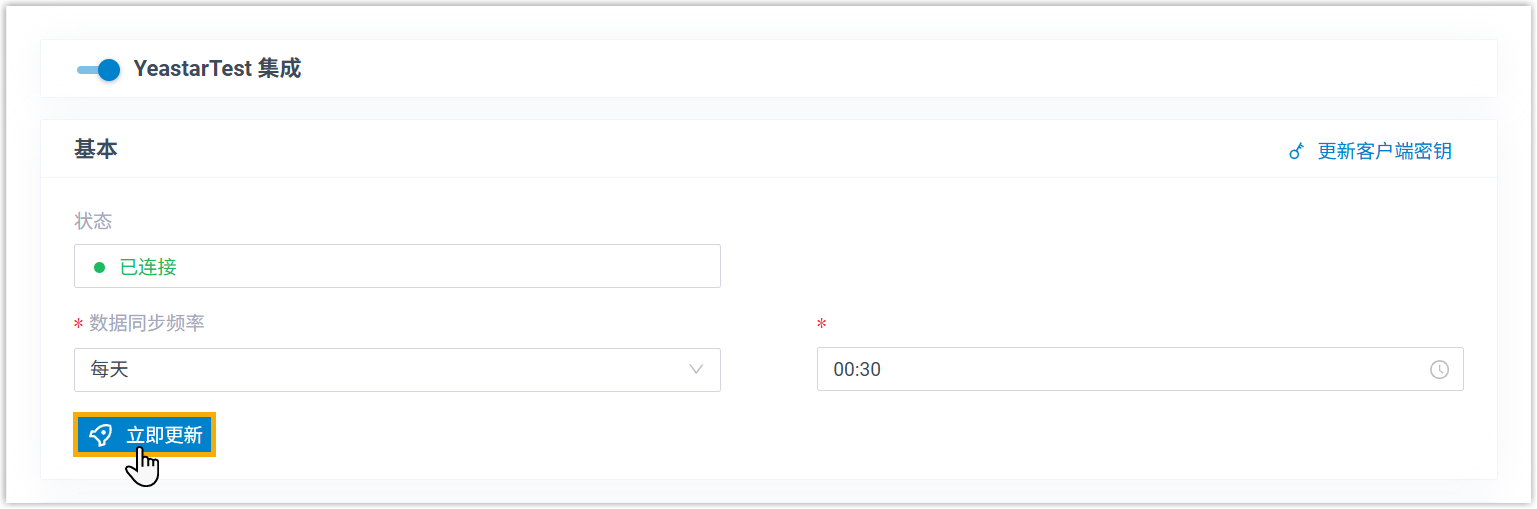Click the YeastarTest 集成 title text
The image size is (1537, 509).
click(x=217, y=69)
